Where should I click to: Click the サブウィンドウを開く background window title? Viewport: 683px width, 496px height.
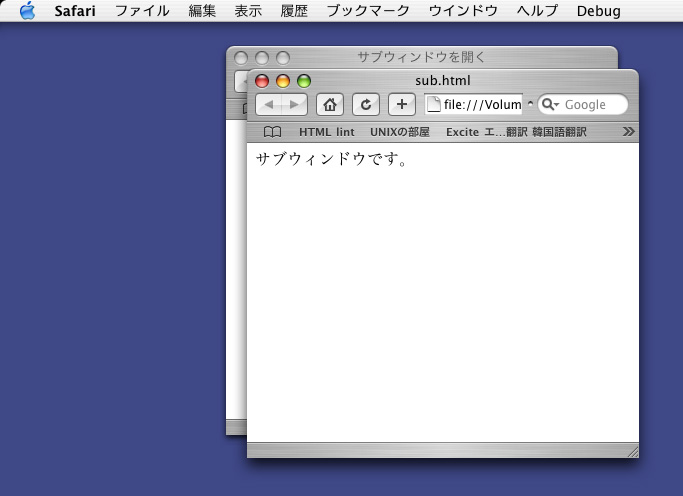[421, 57]
